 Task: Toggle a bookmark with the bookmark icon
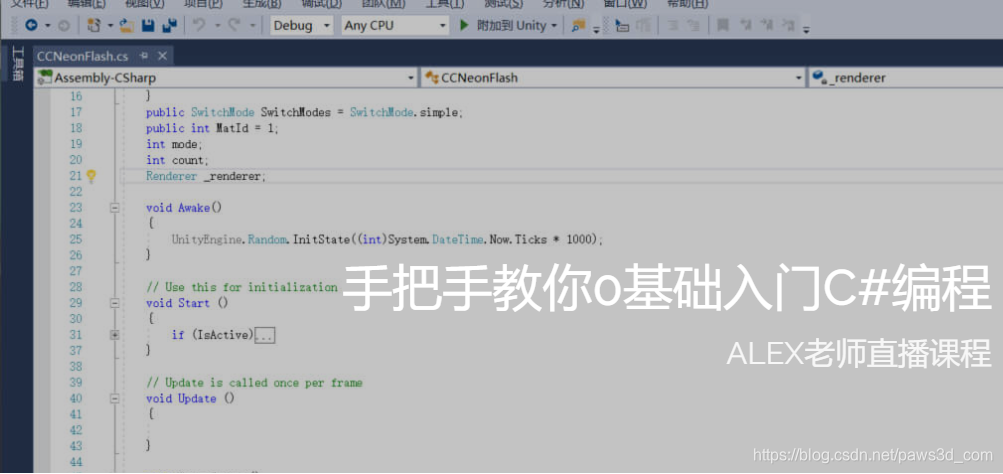(x=722, y=26)
